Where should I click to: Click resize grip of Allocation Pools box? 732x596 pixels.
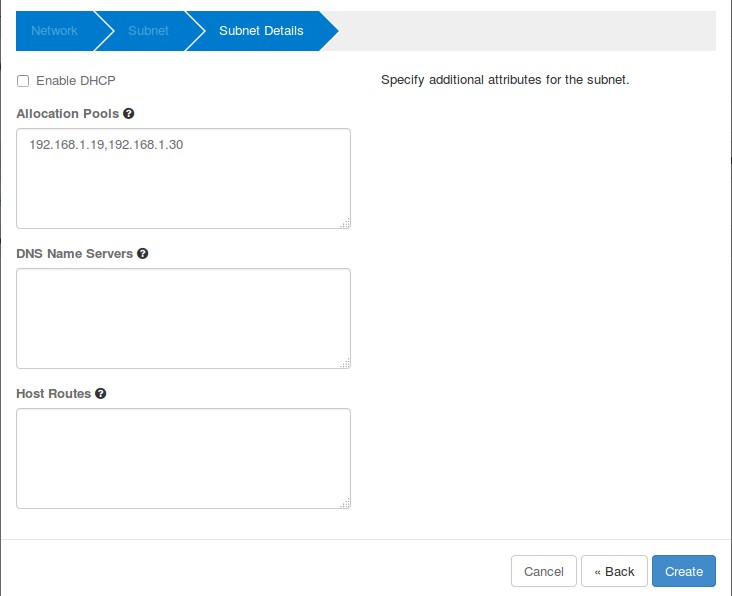click(344, 223)
